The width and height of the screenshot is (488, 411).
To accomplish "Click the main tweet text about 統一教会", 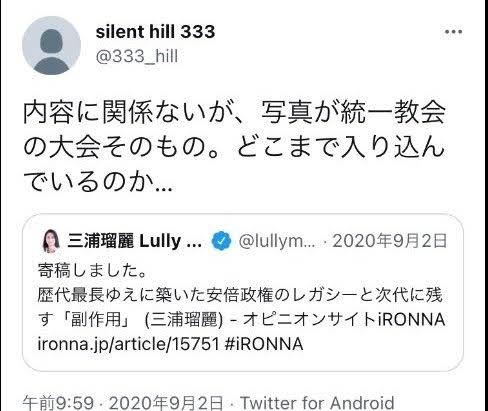I will click(x=234, y=147).
